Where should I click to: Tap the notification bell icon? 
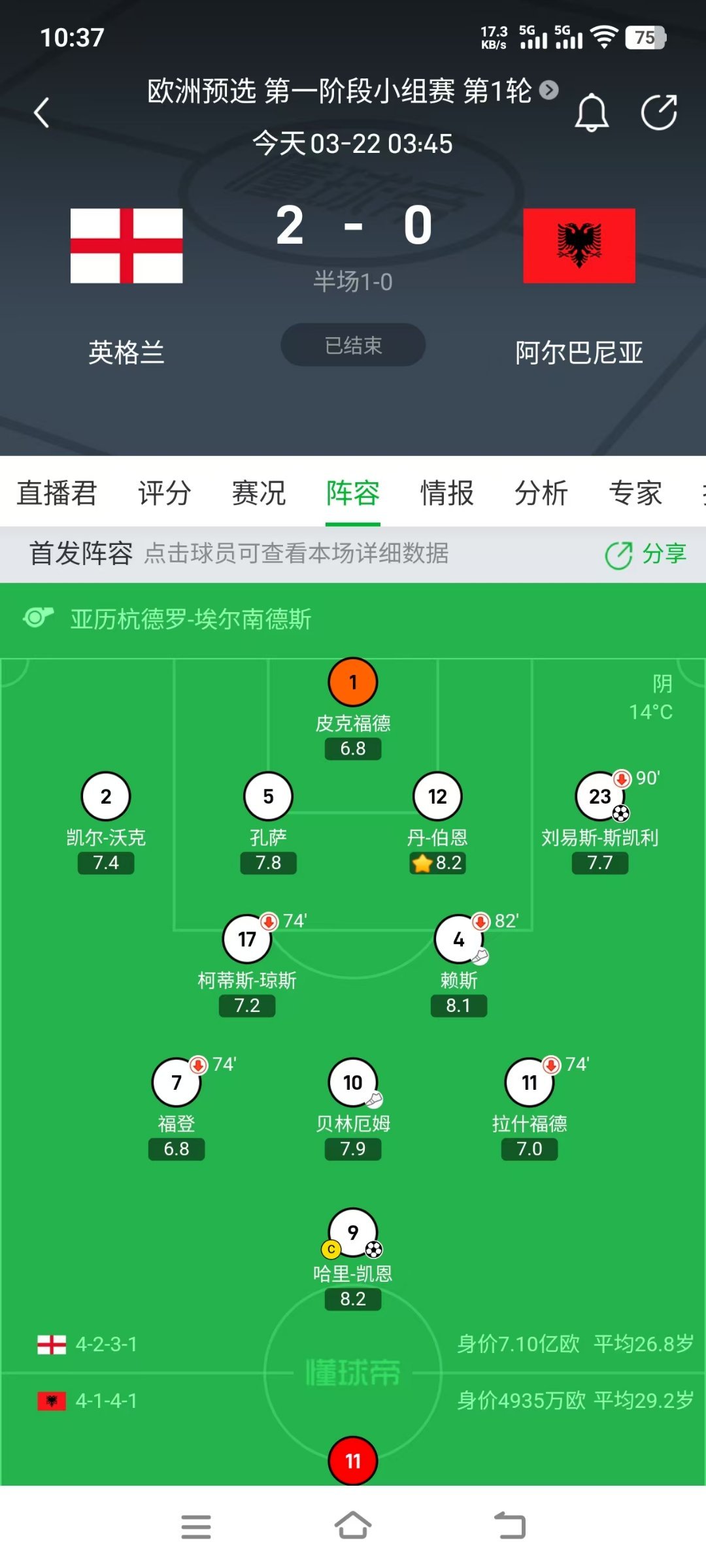pos(592,112)
